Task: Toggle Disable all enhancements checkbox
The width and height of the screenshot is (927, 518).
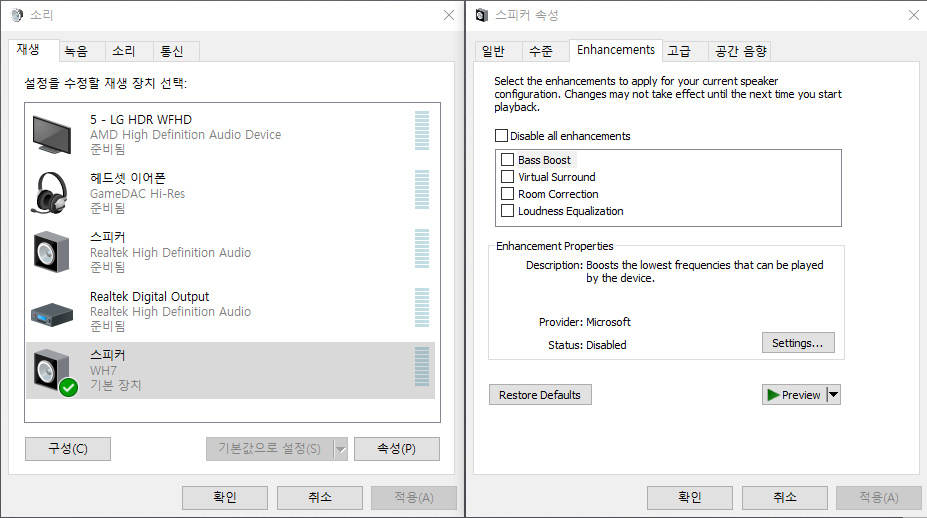Action: click(x=501, y=135)
